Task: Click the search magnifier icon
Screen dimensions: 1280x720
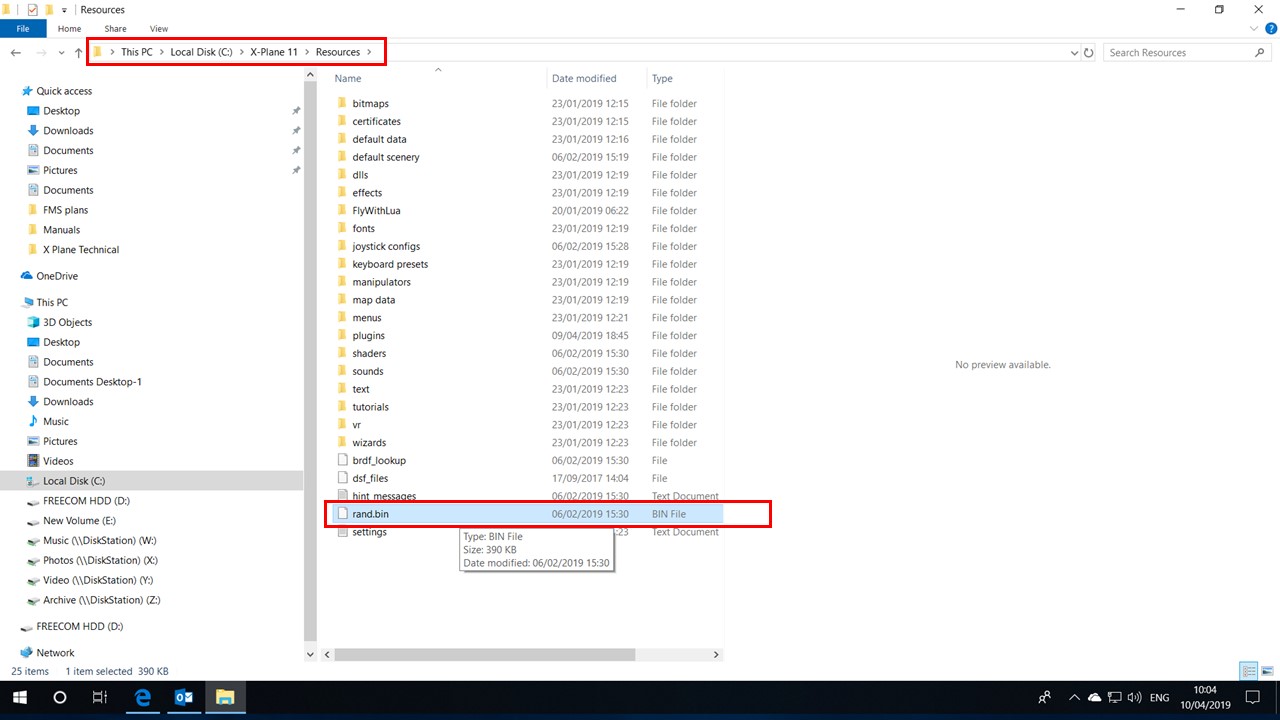Action: point(1260,52)
